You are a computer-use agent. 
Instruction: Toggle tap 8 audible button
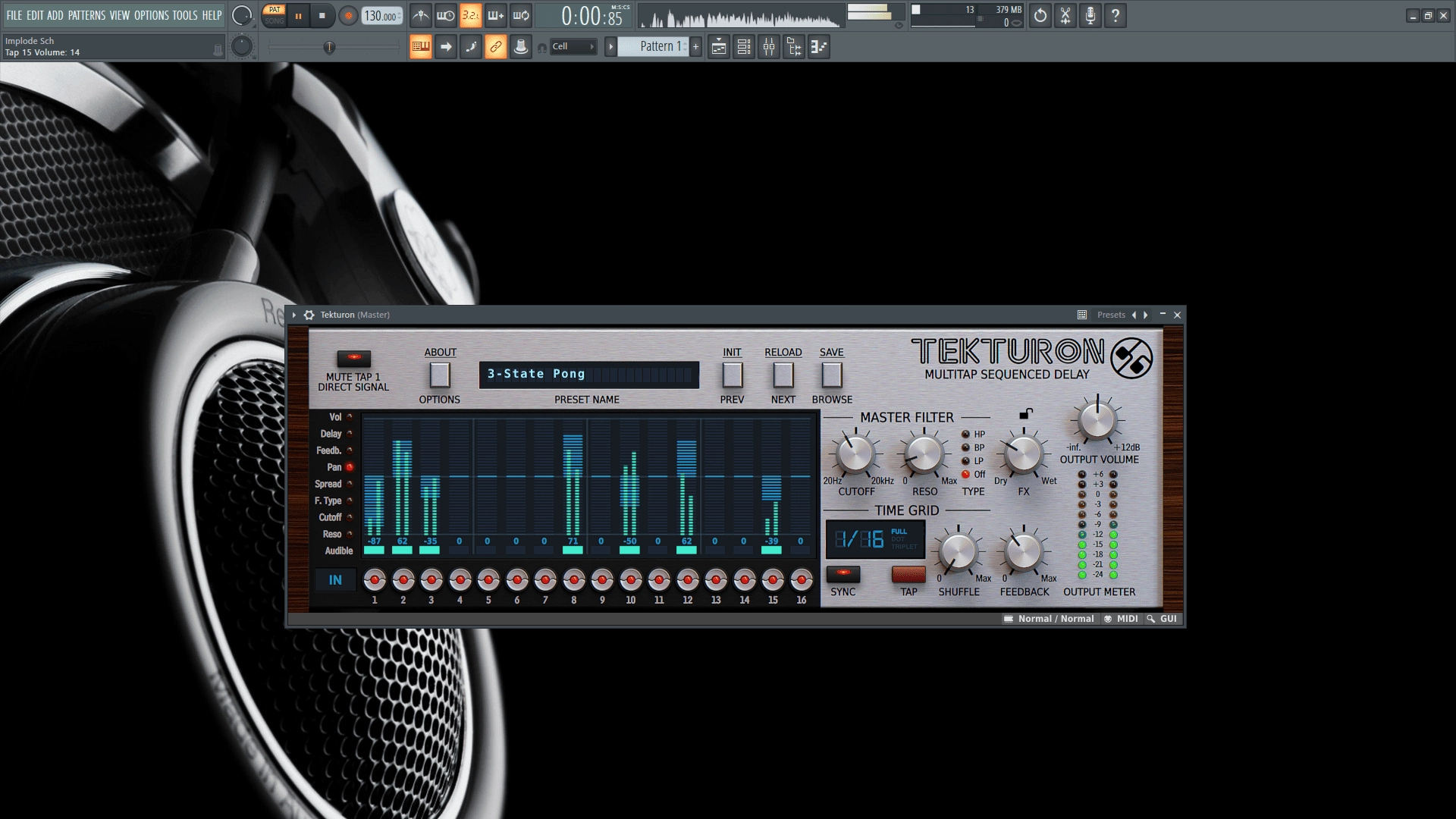point(573,551)
